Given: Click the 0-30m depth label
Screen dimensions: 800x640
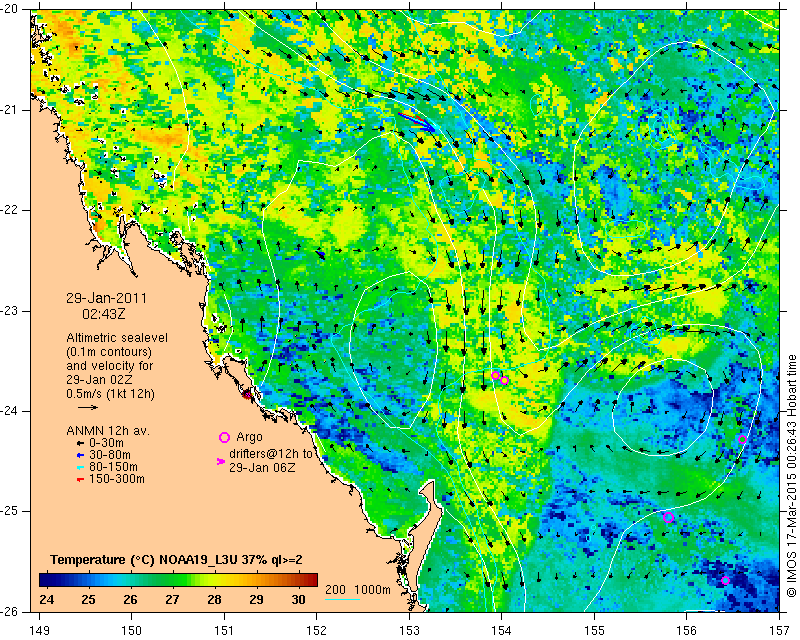Looking at the screenshot, I should tap(106, 443).
